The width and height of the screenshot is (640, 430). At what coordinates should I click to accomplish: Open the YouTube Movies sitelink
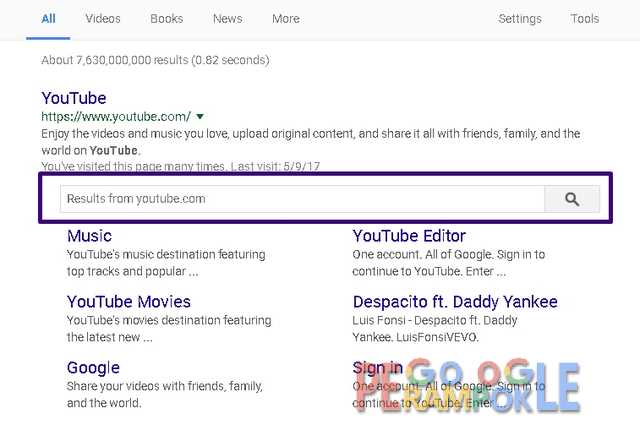(x=129, y=302)
